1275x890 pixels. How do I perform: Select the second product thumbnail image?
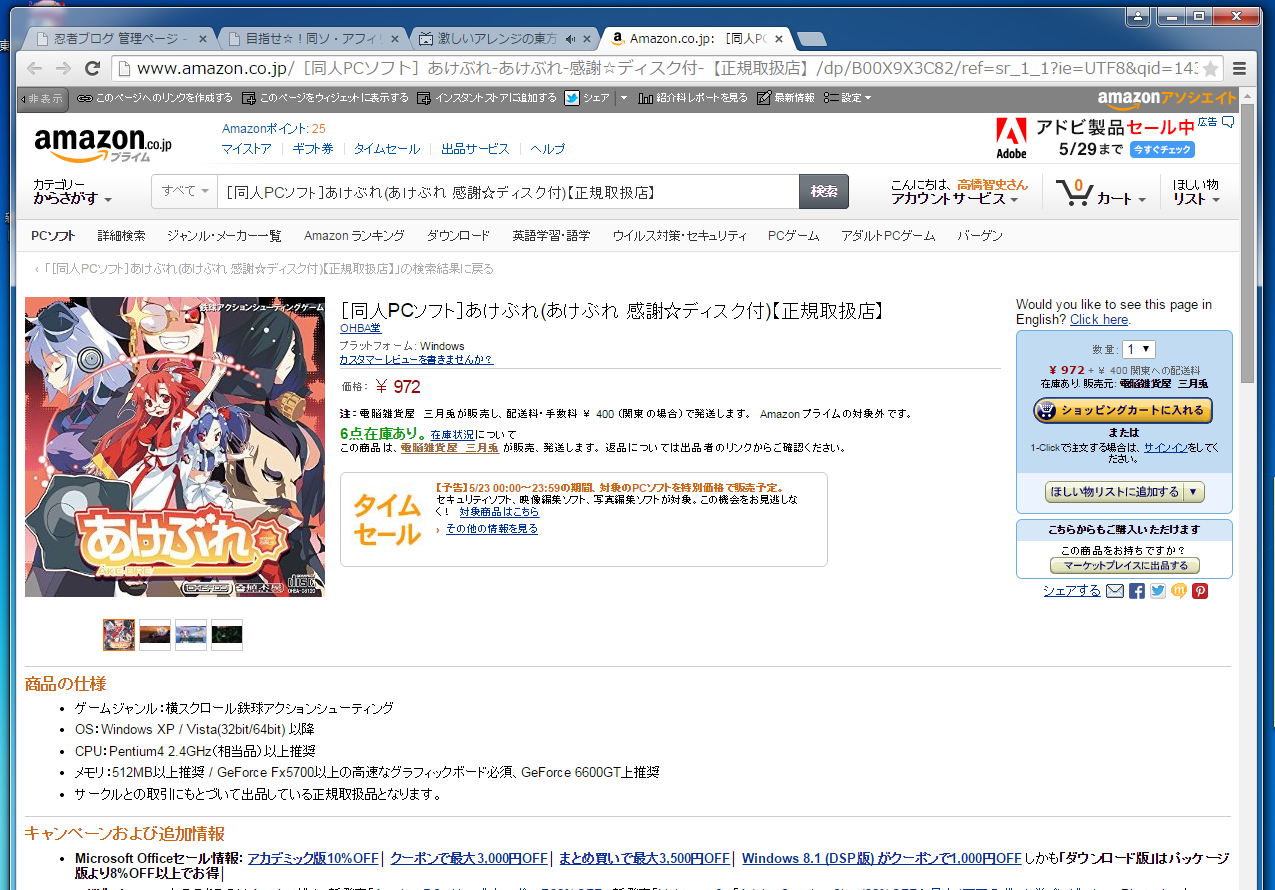(x=155, y=635)
